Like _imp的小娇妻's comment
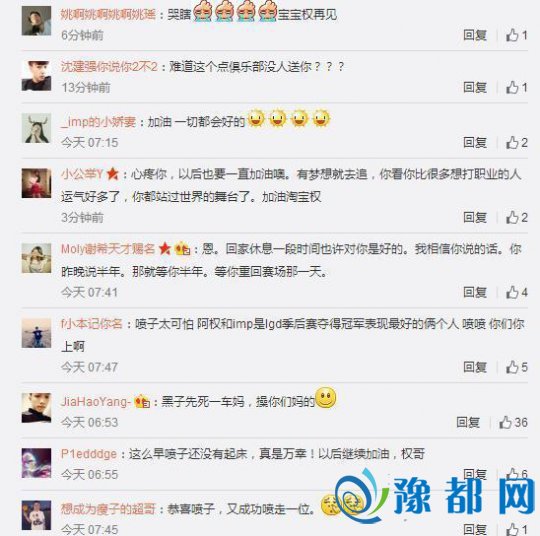540x536 pixels. tap(517, 143)
